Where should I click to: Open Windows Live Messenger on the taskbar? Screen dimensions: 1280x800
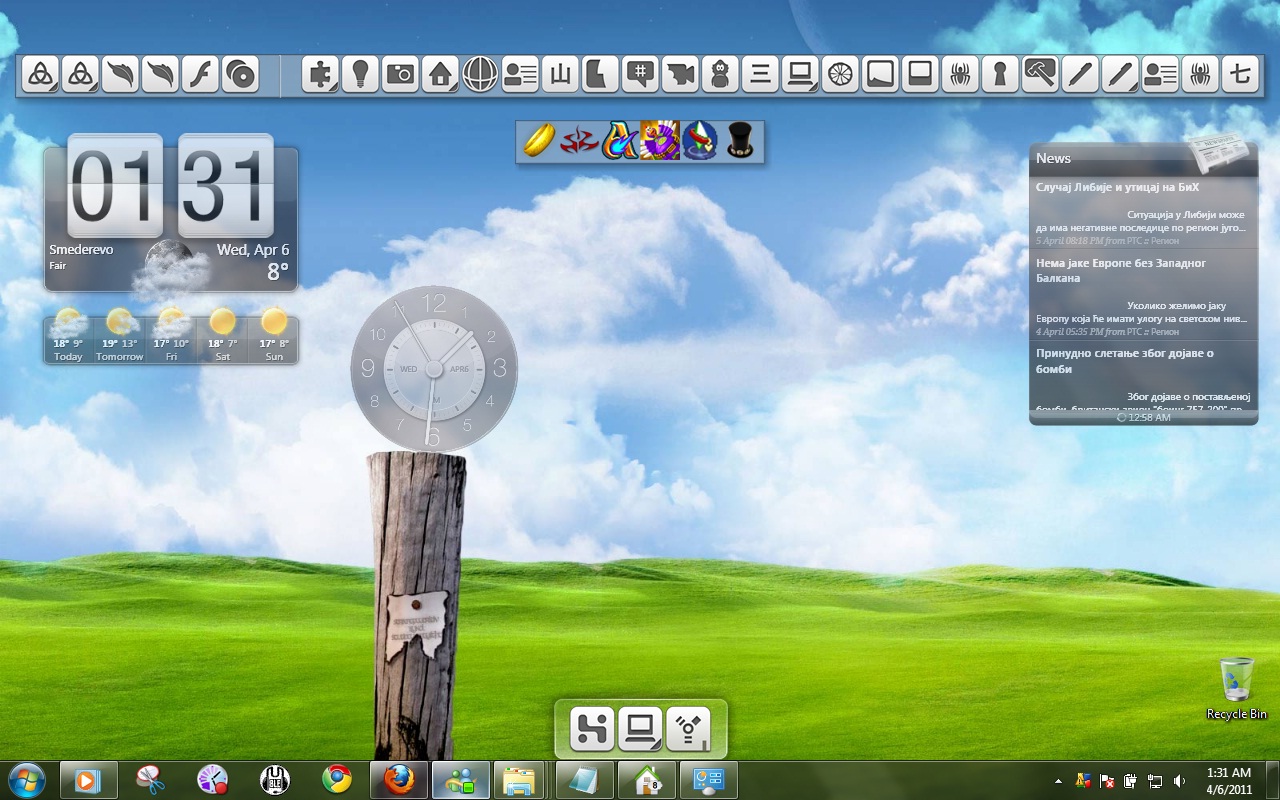[461, 780]
